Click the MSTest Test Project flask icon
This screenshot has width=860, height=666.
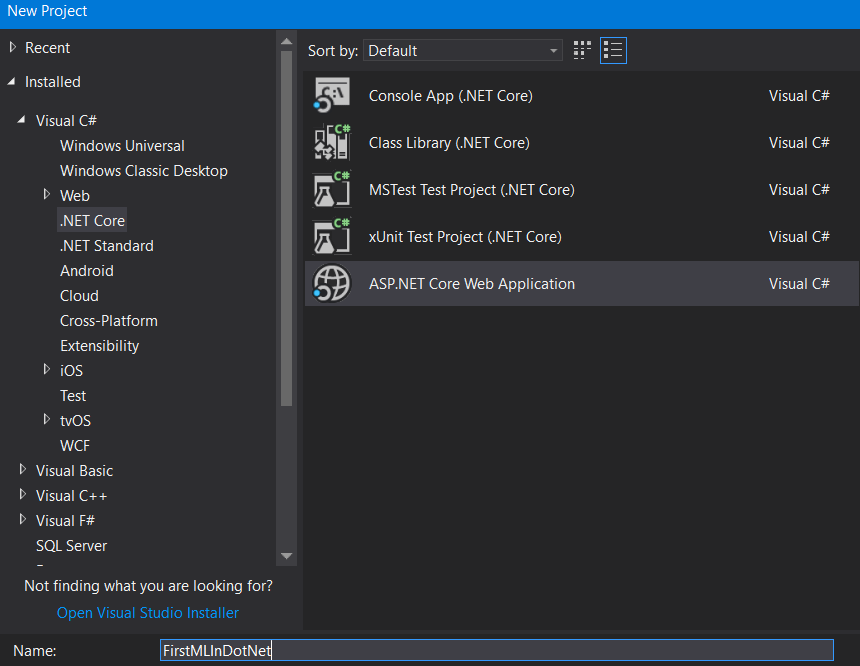[x=332, y=190]
